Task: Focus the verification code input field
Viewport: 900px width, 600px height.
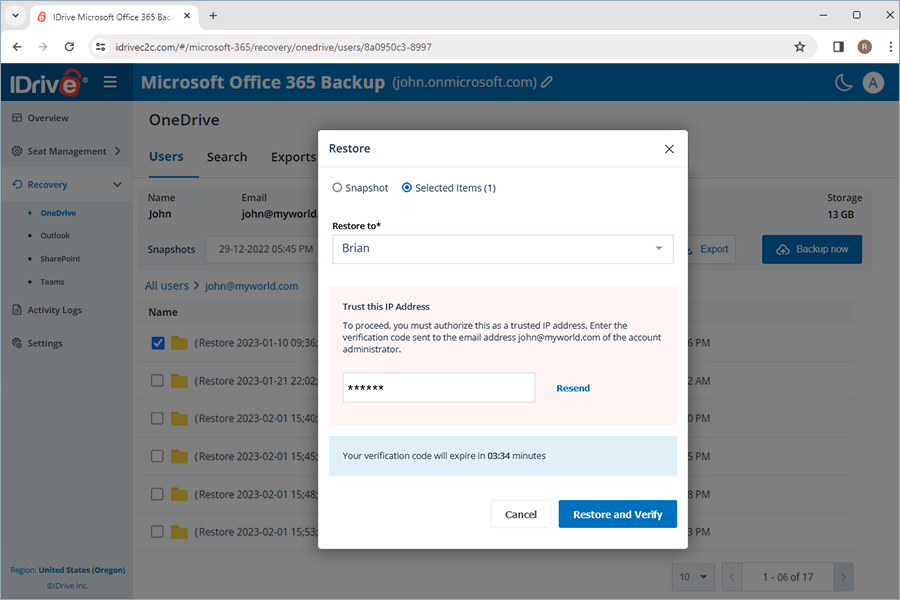Action: pyautogui.click(x=439, y=388)
